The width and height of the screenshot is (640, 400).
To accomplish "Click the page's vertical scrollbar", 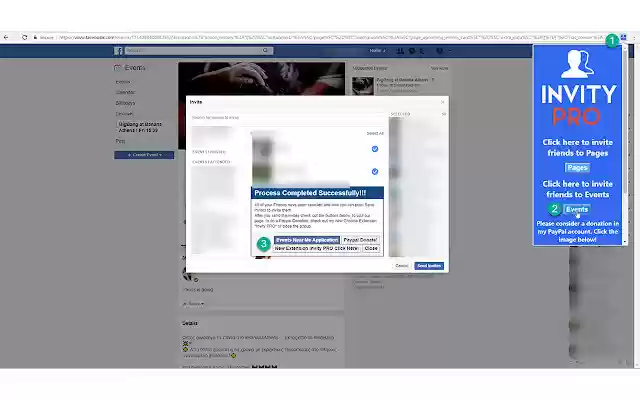I will tap(637, 204).
